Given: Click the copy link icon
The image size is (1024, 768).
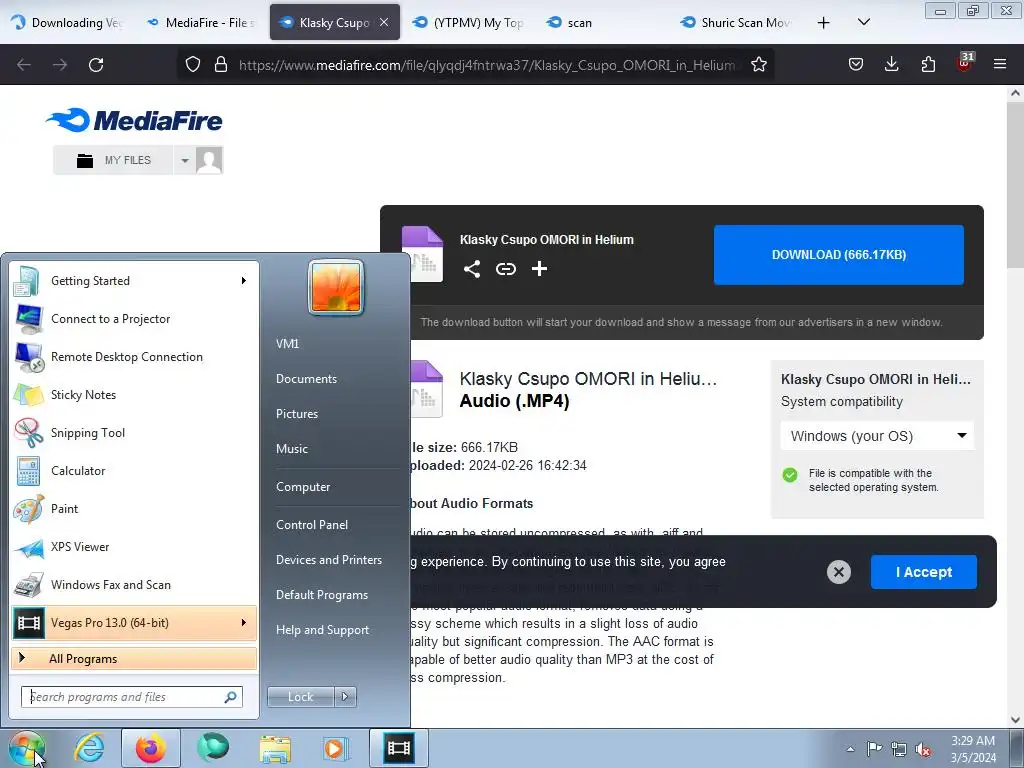Looking at the screenshot, I should pos(505,269).
